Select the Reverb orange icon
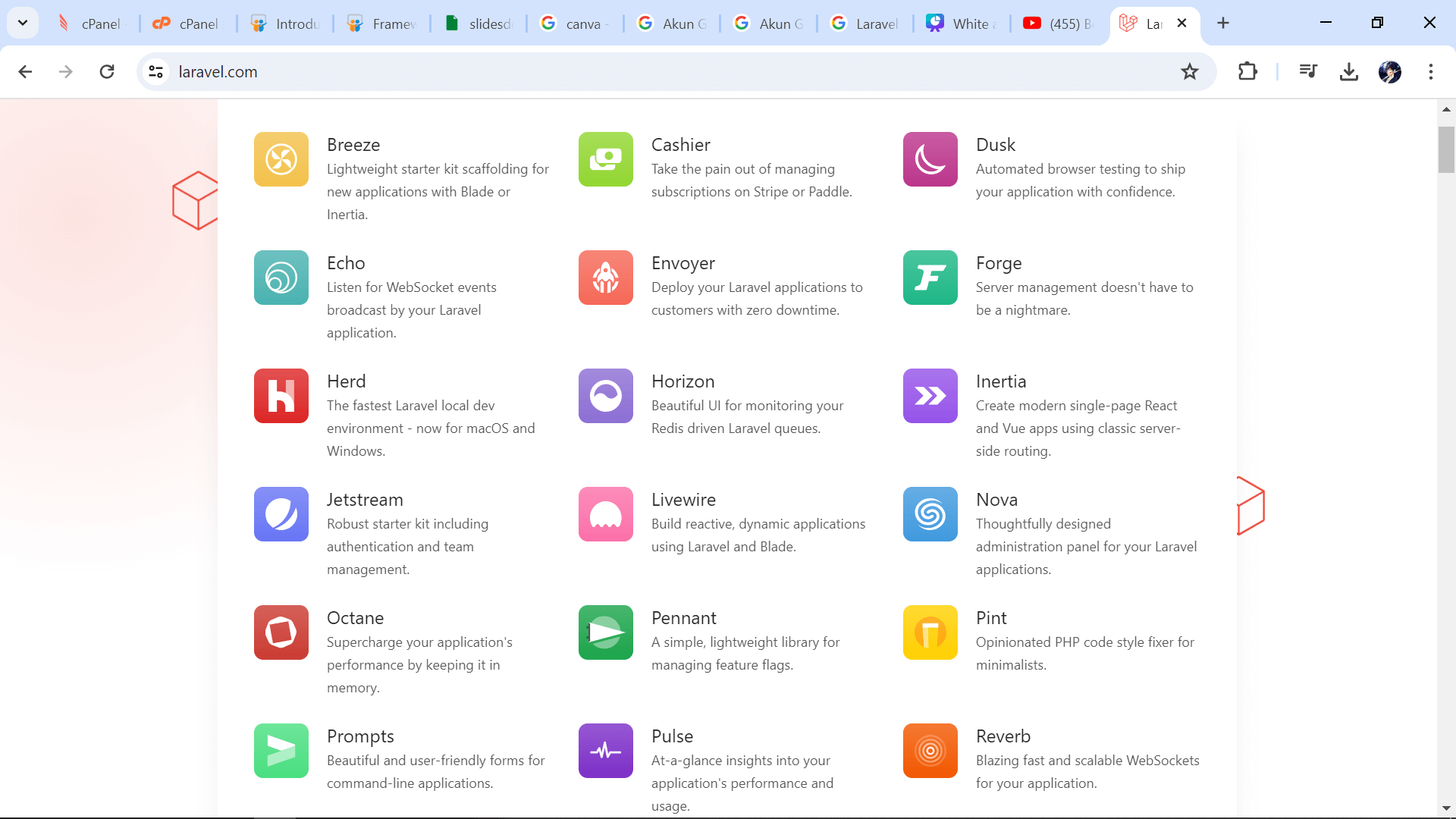 [930, 751]
